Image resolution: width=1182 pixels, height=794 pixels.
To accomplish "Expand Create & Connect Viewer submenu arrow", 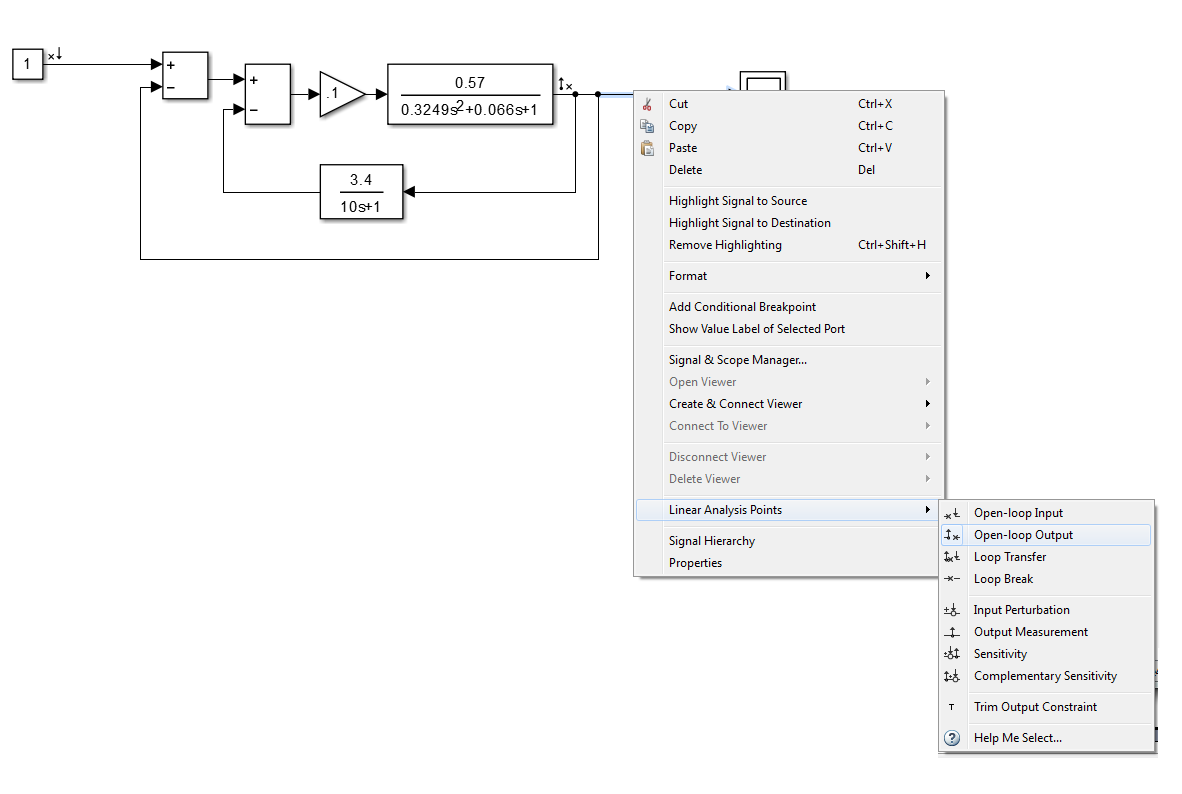I will tap(927, 404).
